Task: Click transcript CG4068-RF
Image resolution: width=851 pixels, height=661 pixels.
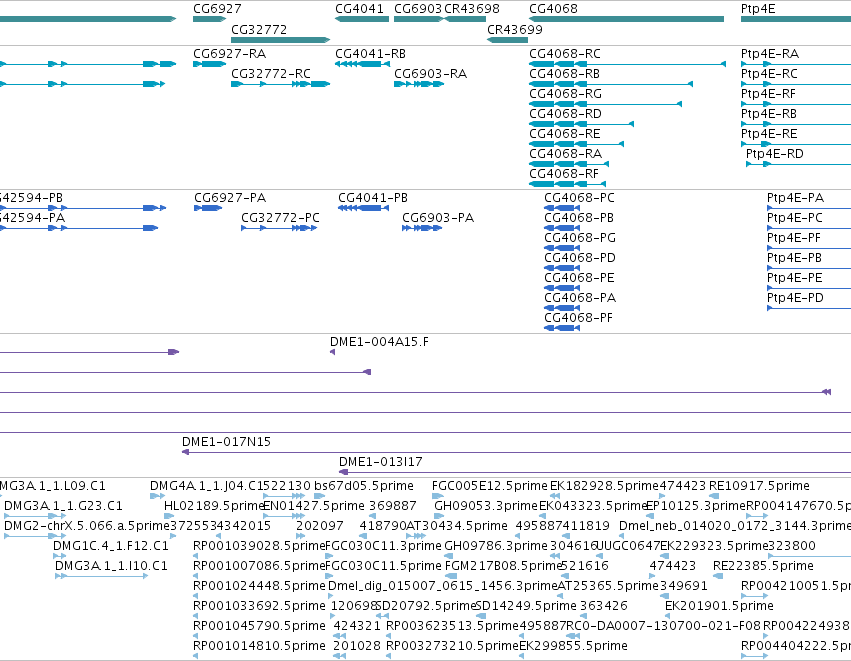Action: coord(568,184)
